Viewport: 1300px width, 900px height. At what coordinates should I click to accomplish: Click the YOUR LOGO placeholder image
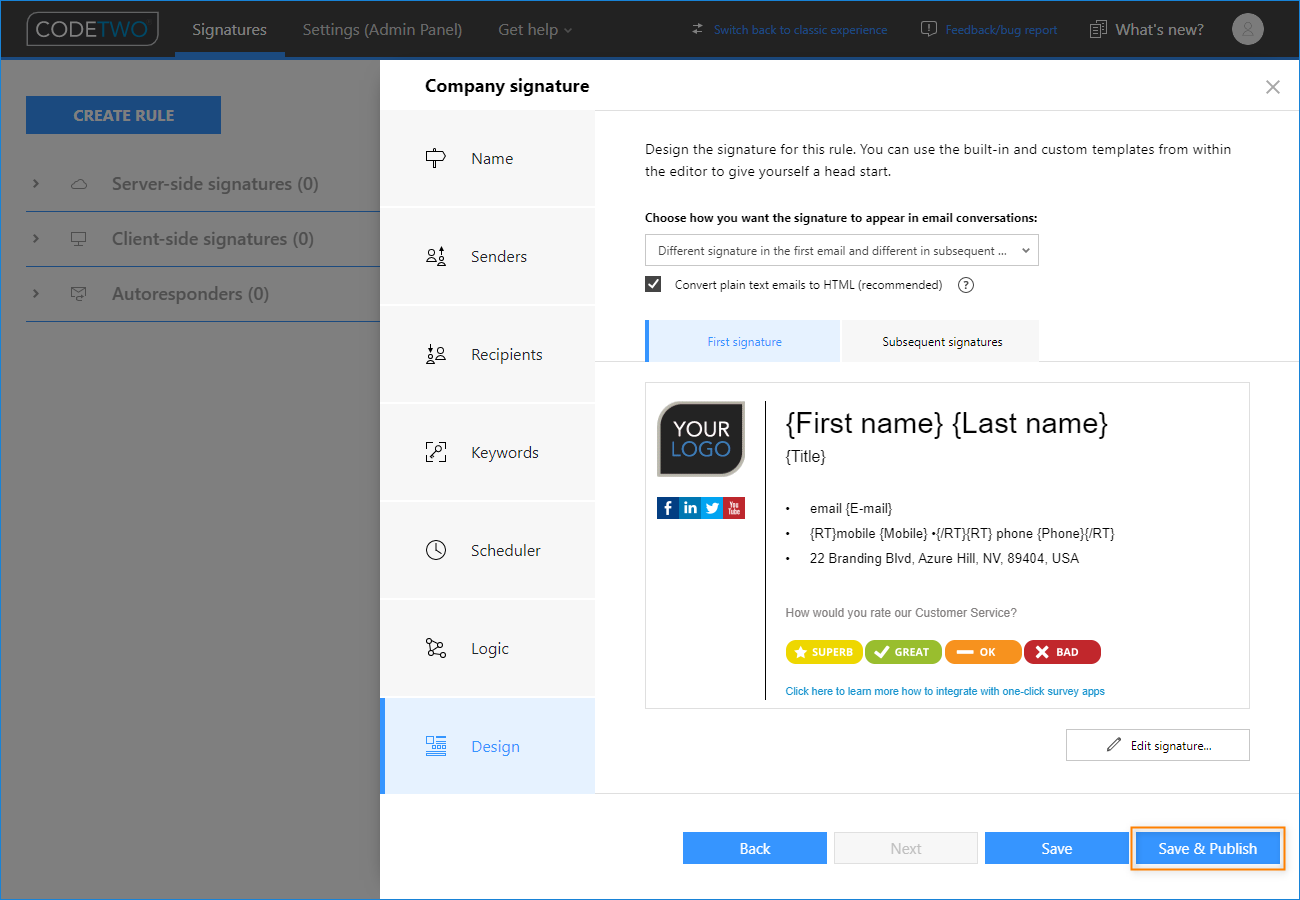click(x=701, y=439)
